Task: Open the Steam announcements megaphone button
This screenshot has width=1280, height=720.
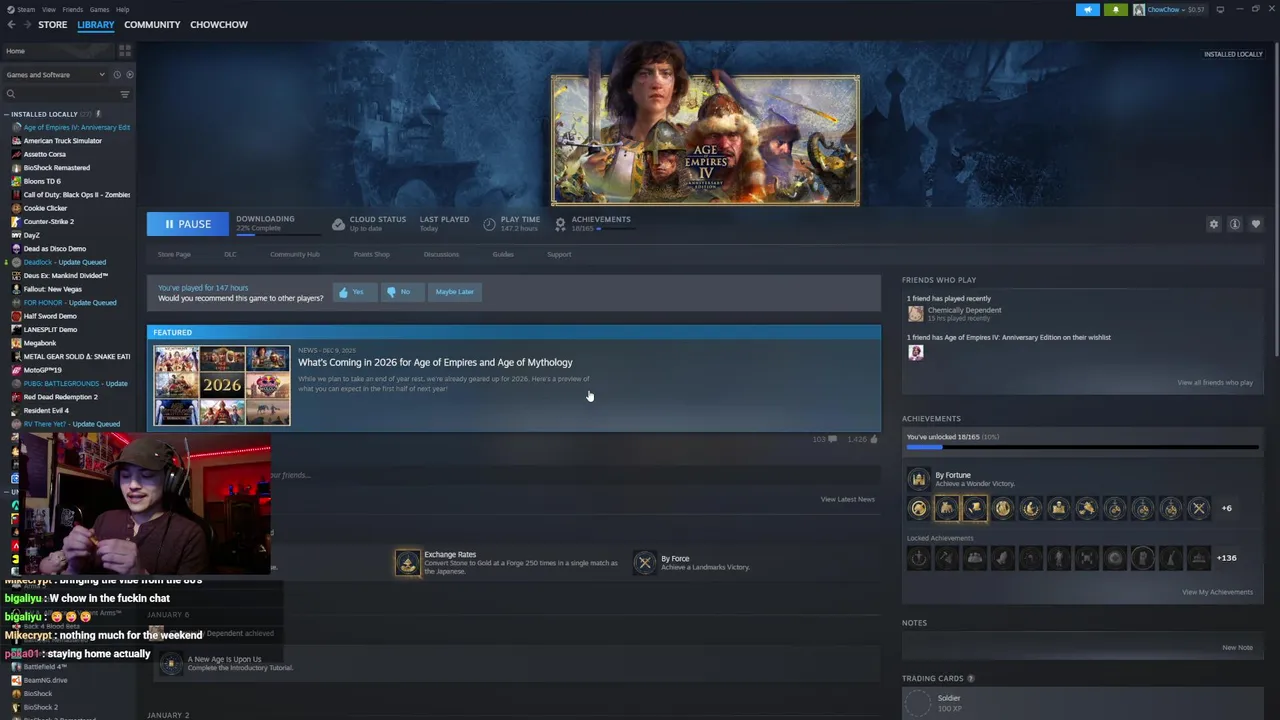Action: click(1088, 10)
